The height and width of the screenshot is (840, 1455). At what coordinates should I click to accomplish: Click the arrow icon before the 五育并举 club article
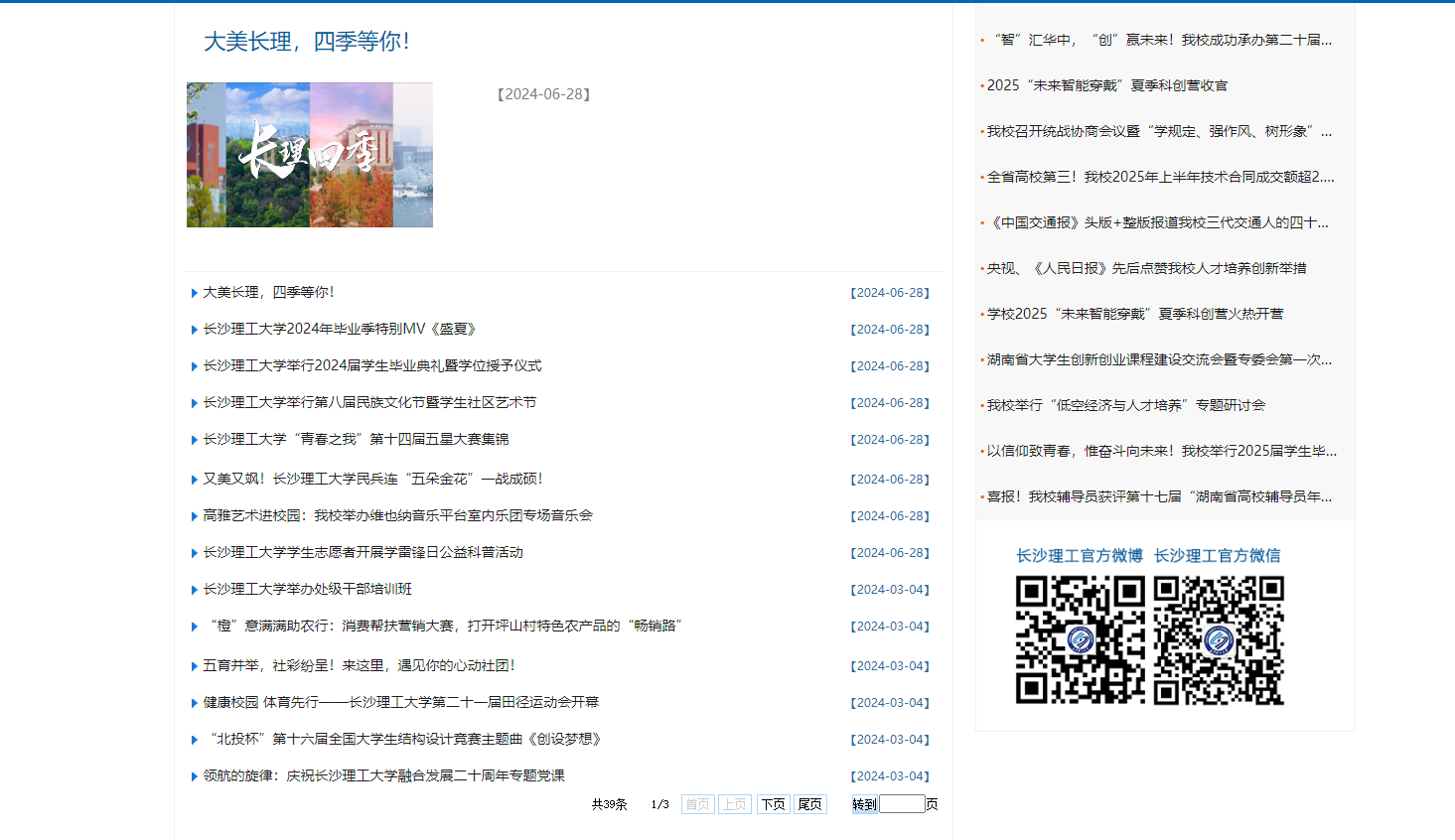tap(193, 665)
